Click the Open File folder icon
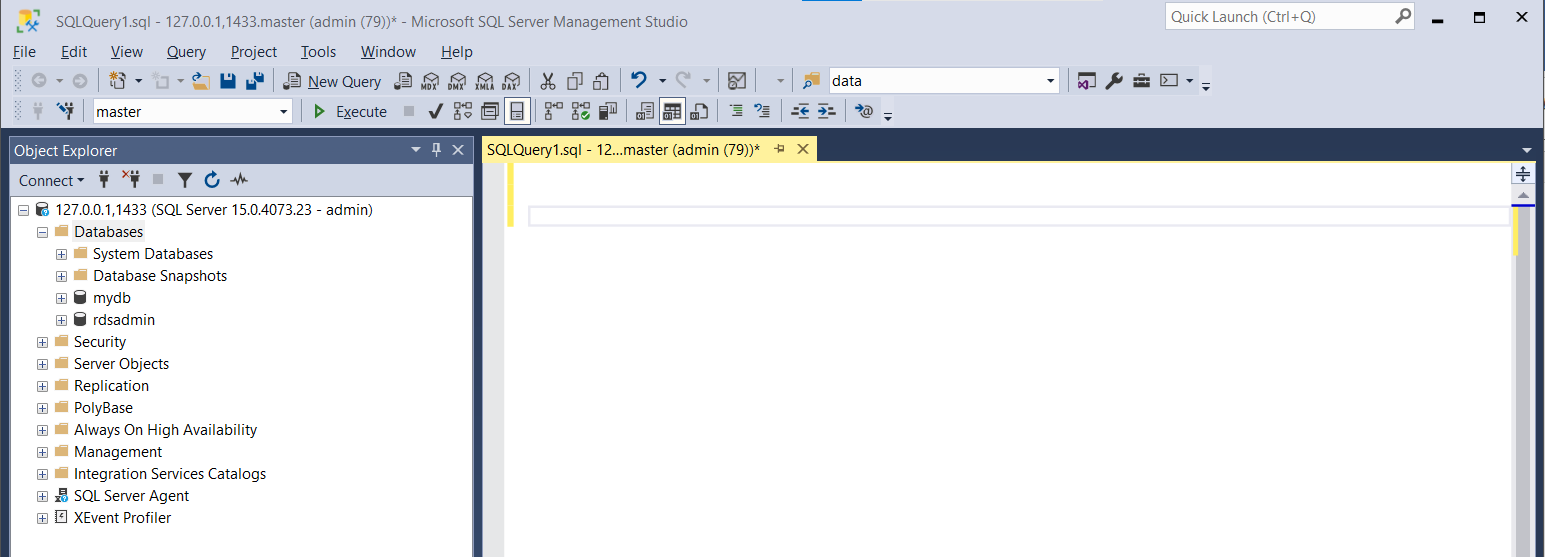The width and height of the screenshot is (1545, 557). pos(201,81)
